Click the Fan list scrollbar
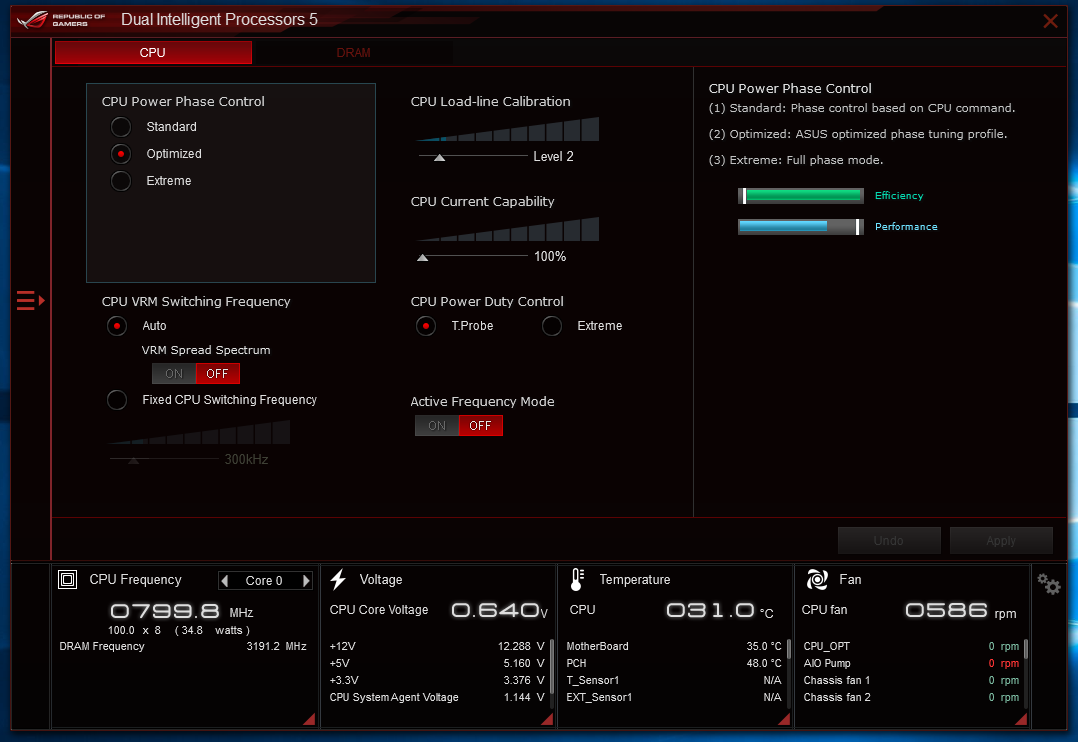Screen dimensions: 1078x742 pyautogui.click(x=1026, y=649)
